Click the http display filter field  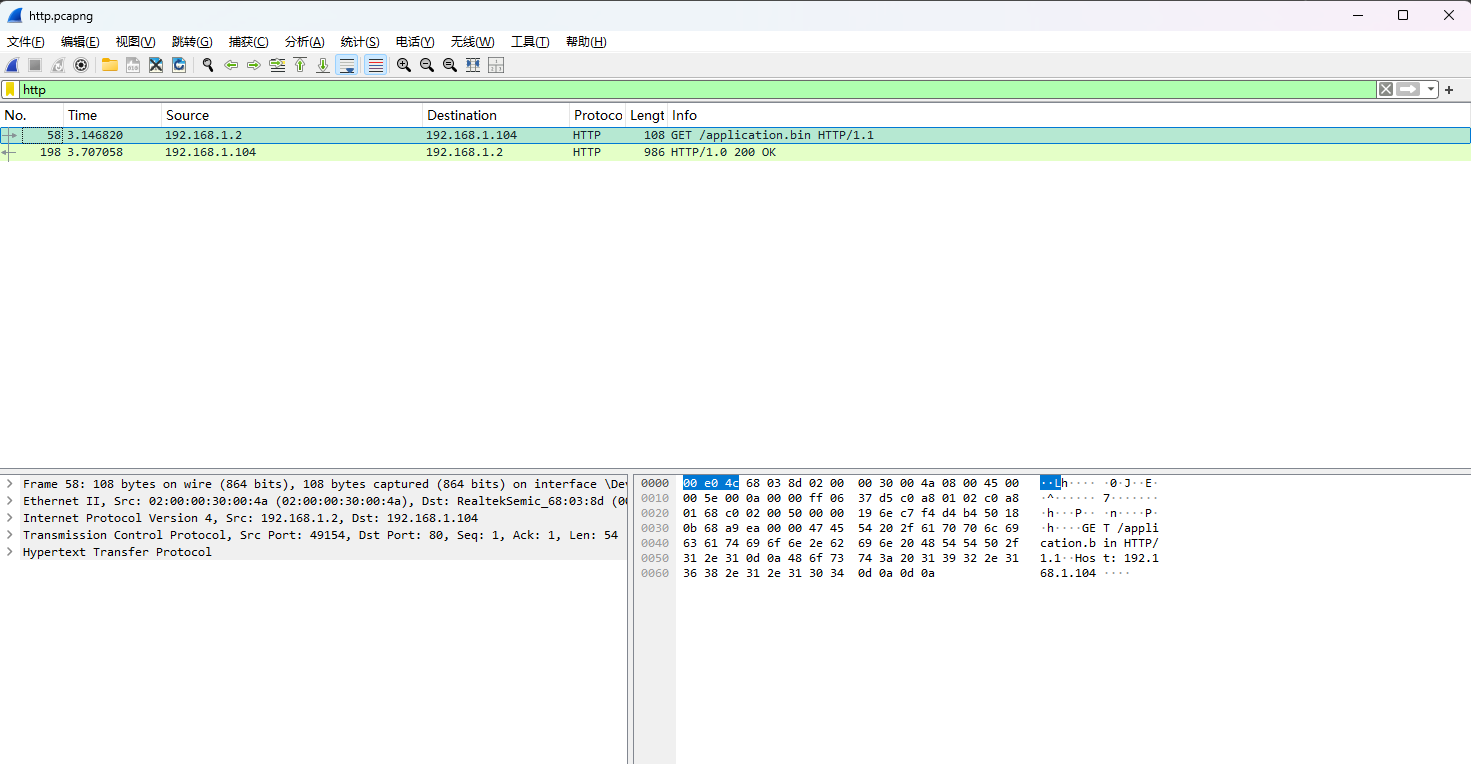[x=698, y=89]
